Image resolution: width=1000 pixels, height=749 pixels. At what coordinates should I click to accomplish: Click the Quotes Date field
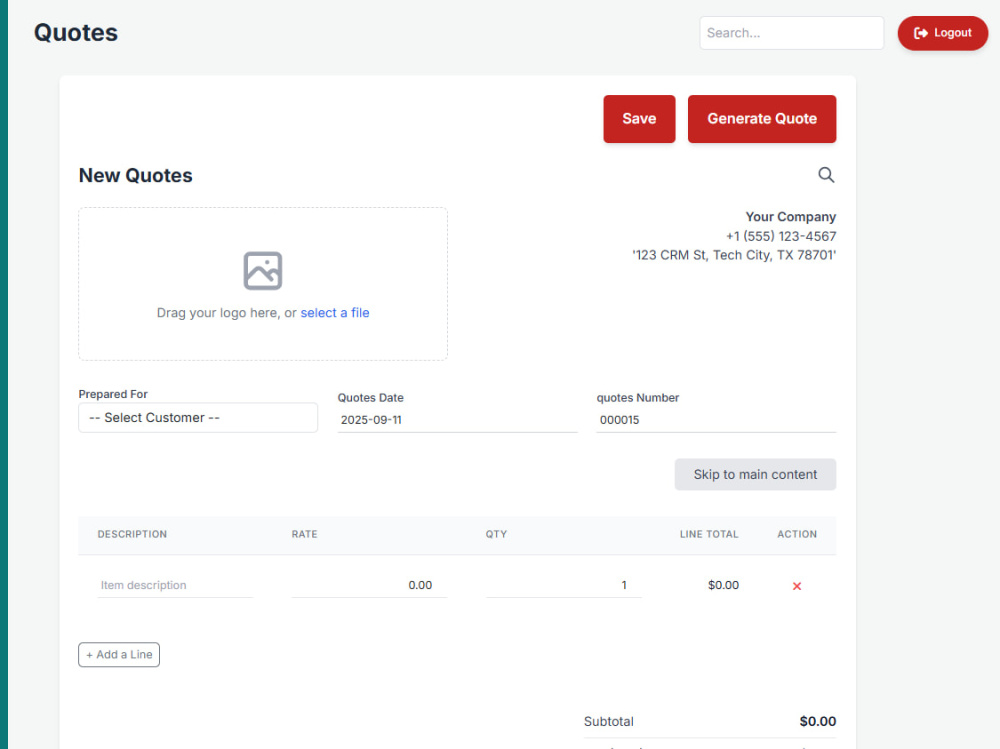point(457,420)
